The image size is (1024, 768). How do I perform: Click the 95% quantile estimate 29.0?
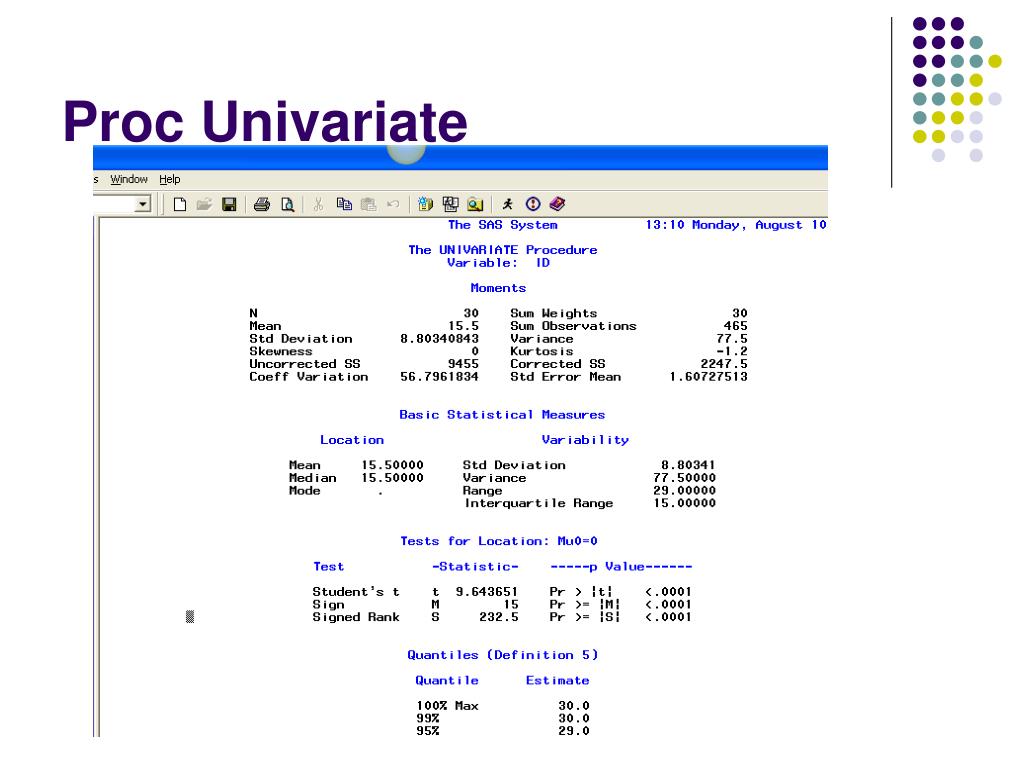(574, 731)
